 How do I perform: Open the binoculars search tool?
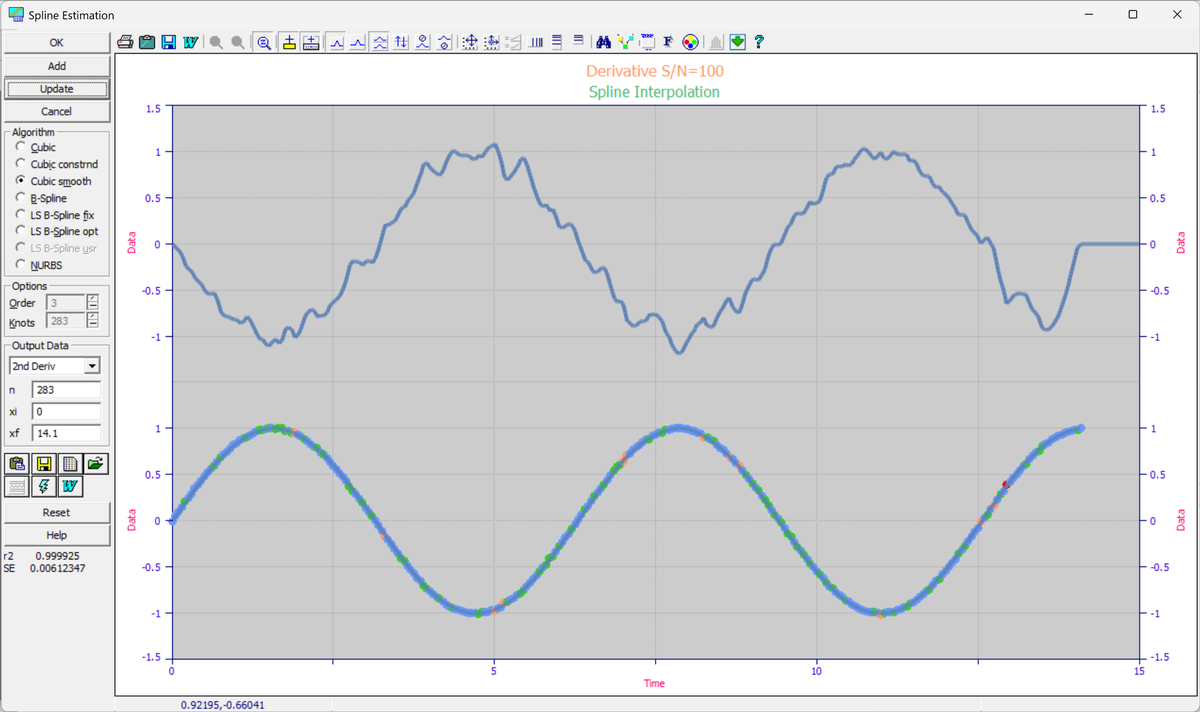(603, 42)
